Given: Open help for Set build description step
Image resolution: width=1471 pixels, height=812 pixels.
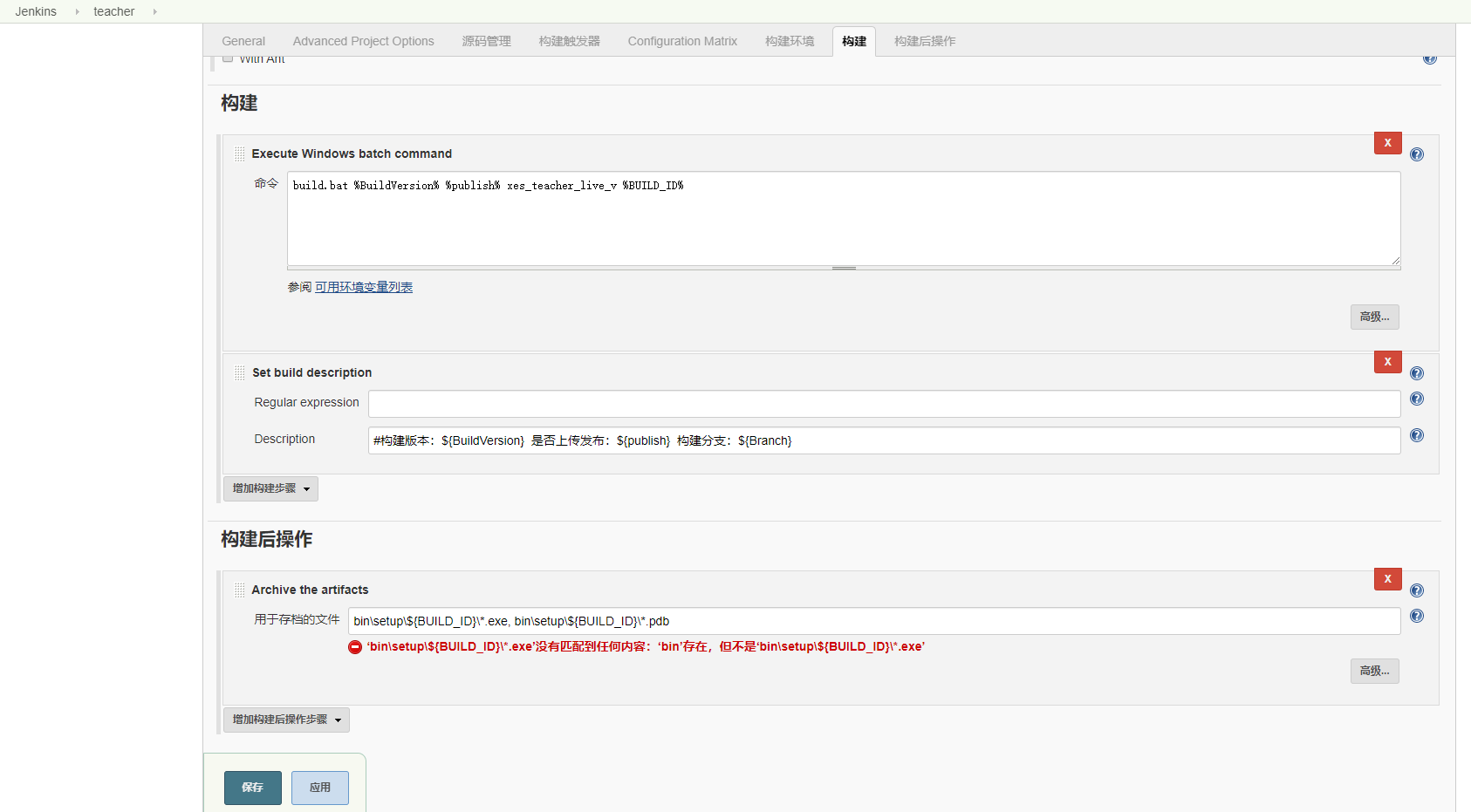Looking at the screenshot, I should tap(1417, 373).
